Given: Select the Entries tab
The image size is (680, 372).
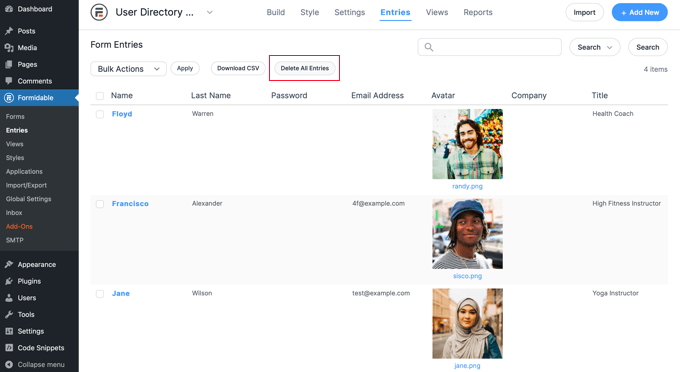Looking at the screenshot, I should click(396, 12).
